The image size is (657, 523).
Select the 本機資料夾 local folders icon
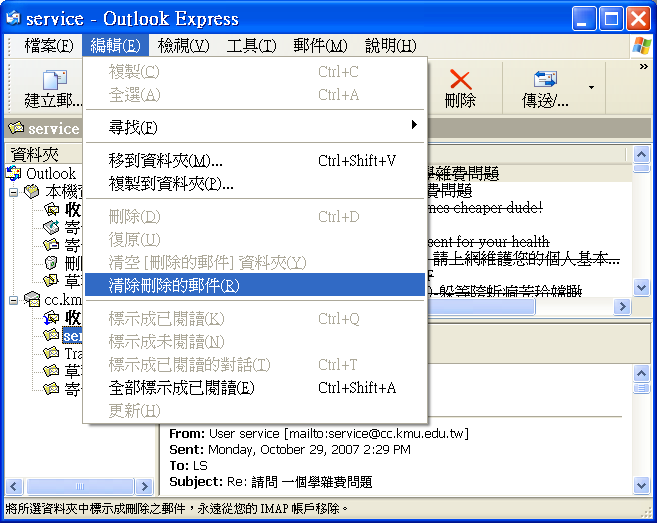coord(32,192)
